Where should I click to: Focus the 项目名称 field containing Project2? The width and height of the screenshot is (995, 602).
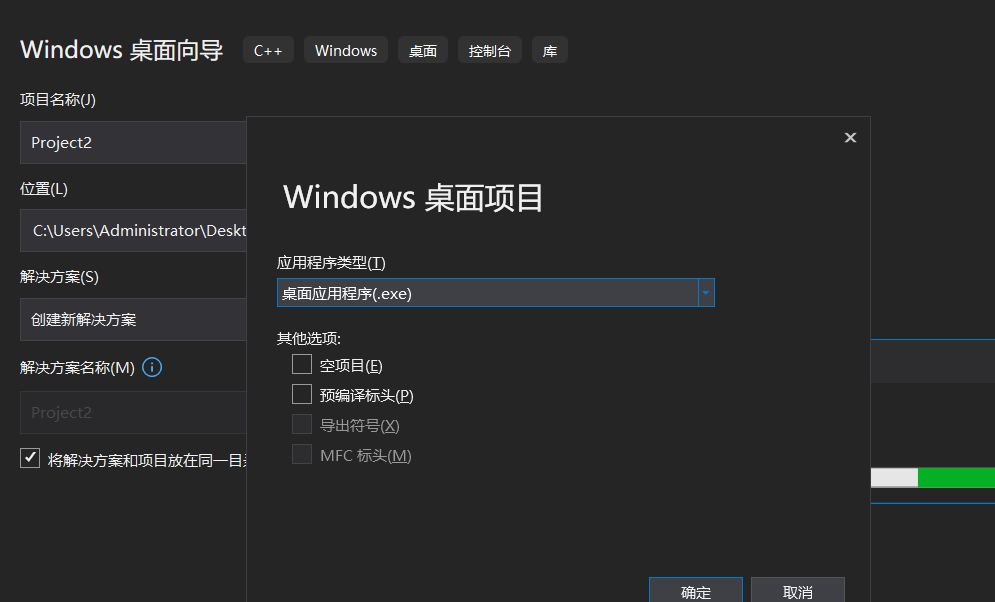click(x=133, y=143)
